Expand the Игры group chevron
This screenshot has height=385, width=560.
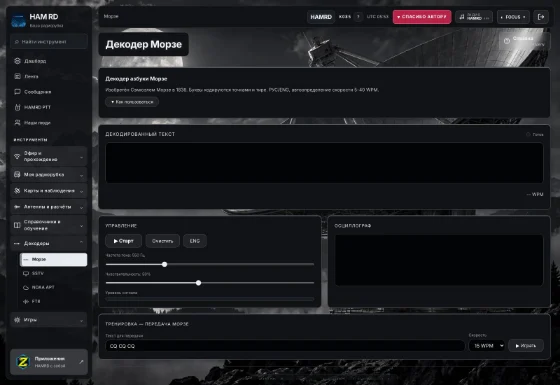[x=81, y=320]
